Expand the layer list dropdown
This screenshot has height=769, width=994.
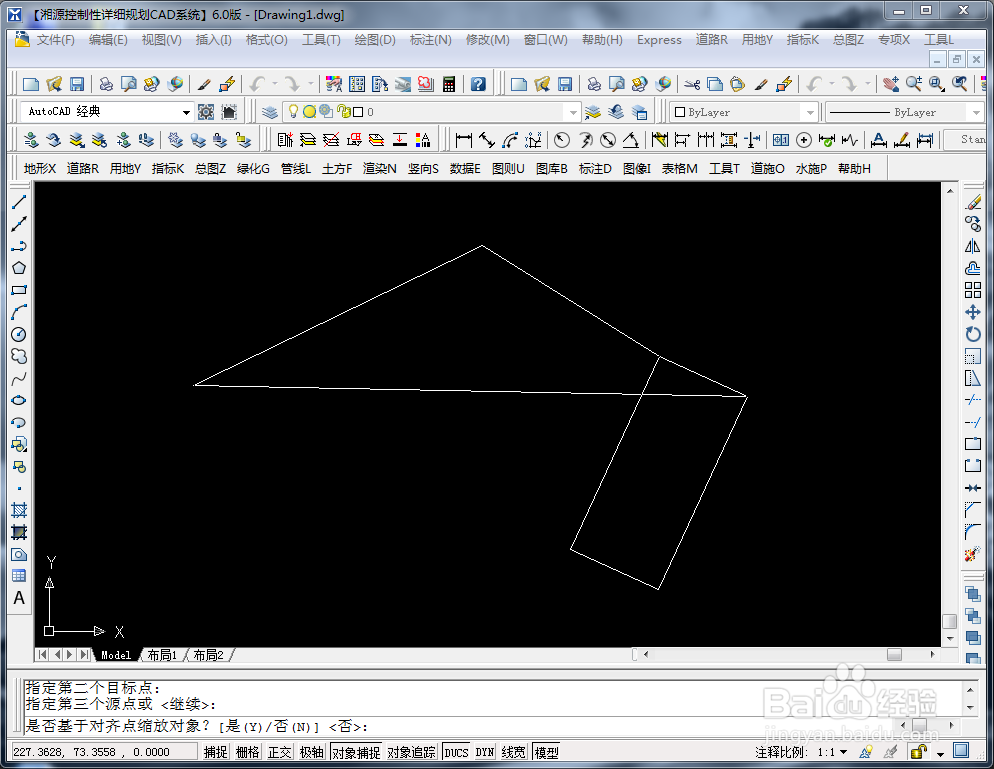click(572, 112)
